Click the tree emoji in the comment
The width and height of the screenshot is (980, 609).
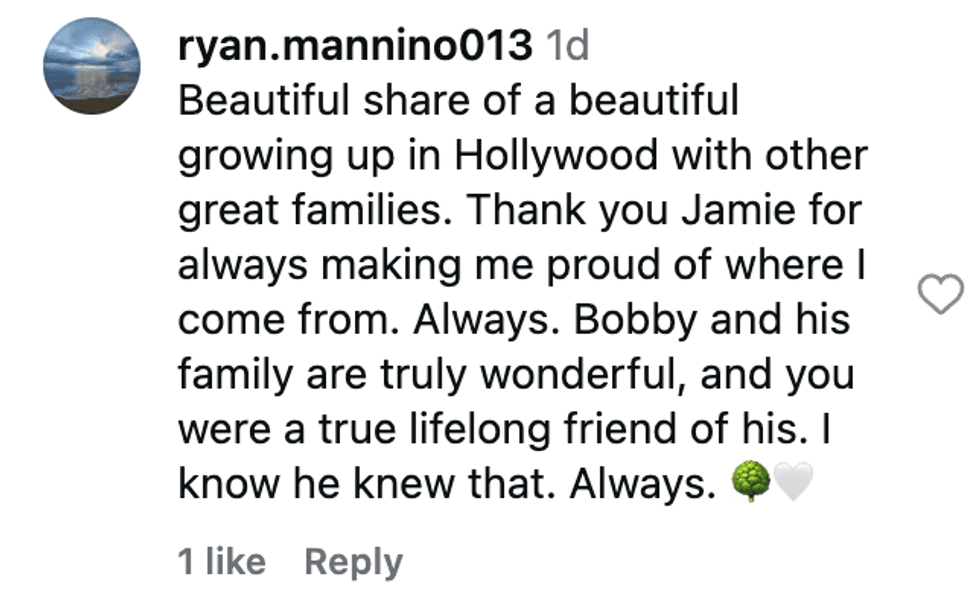[x=751, y=485]
